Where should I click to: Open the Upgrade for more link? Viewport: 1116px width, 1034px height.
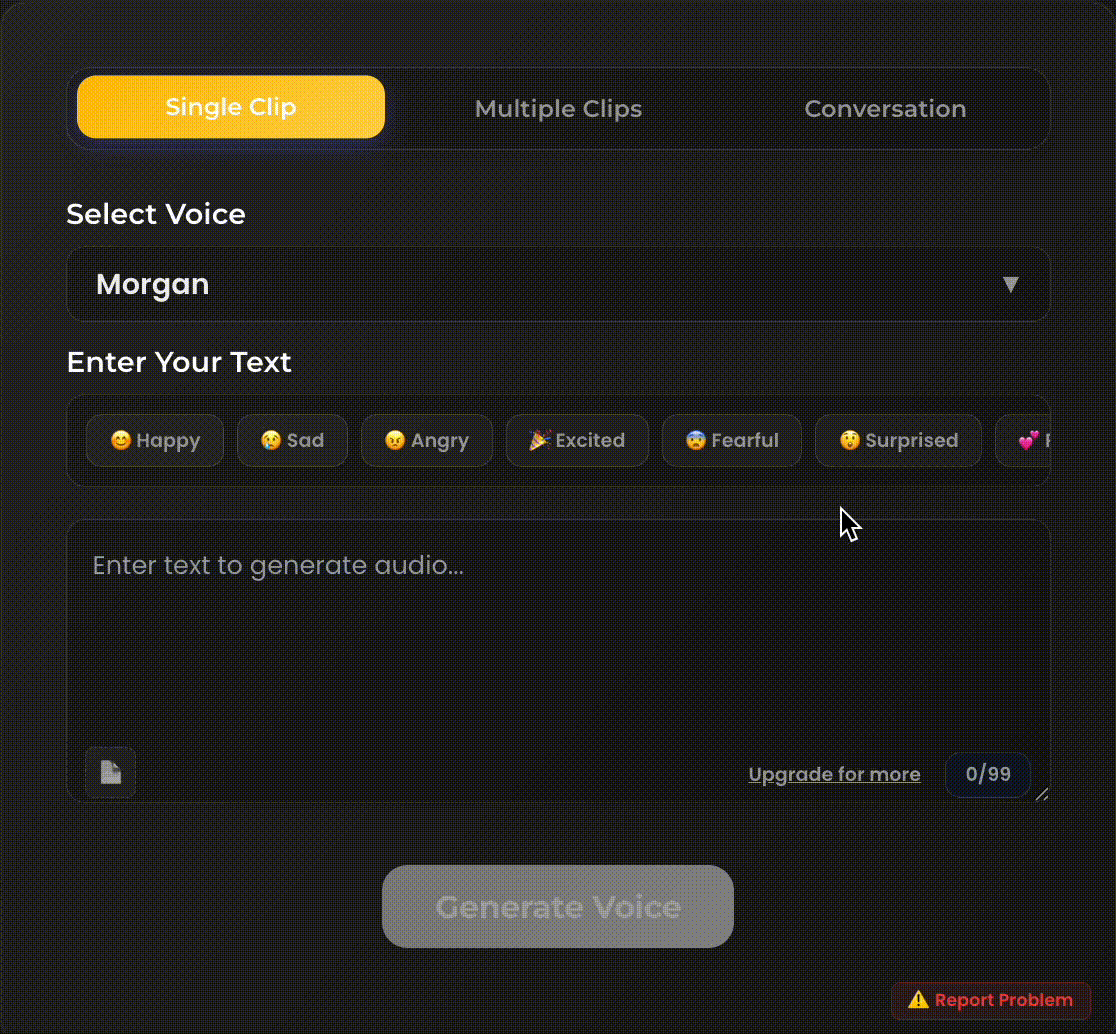[834, 774]
